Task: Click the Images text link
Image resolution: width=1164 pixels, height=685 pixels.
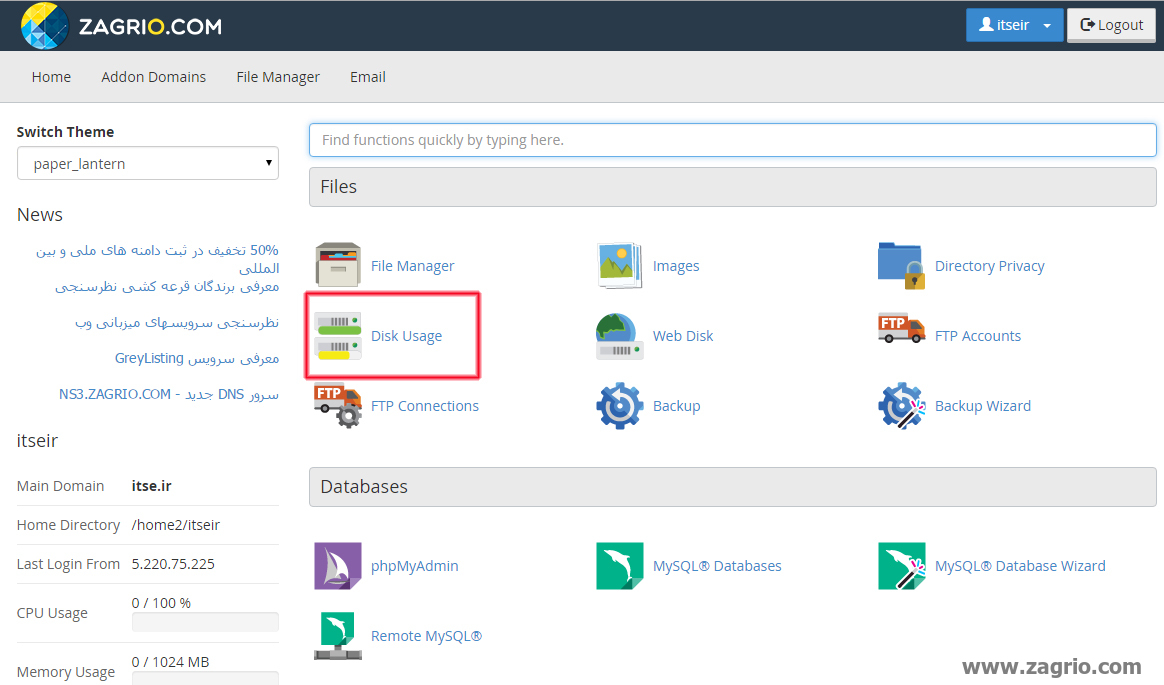Action: point(676,266)
